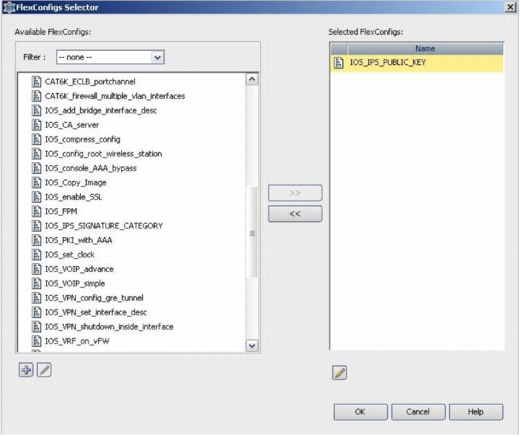520x437 pixels.
Task: Select IOS_IPS_SIGNATURE_CATEGORY in available list
Action: pyautogui.click(x=104, y=226)
